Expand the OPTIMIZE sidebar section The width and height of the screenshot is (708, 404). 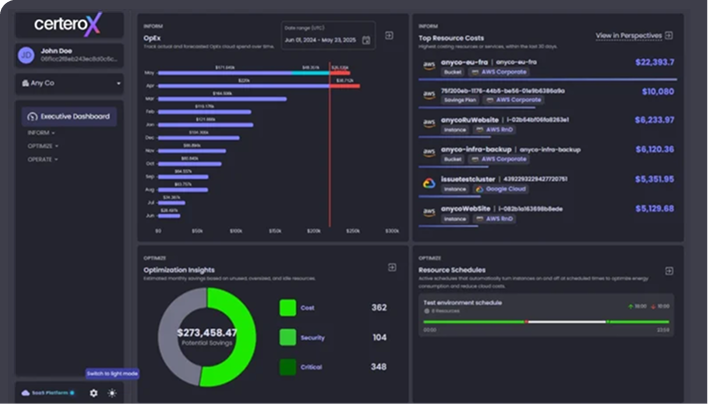(x=43, y=145)
